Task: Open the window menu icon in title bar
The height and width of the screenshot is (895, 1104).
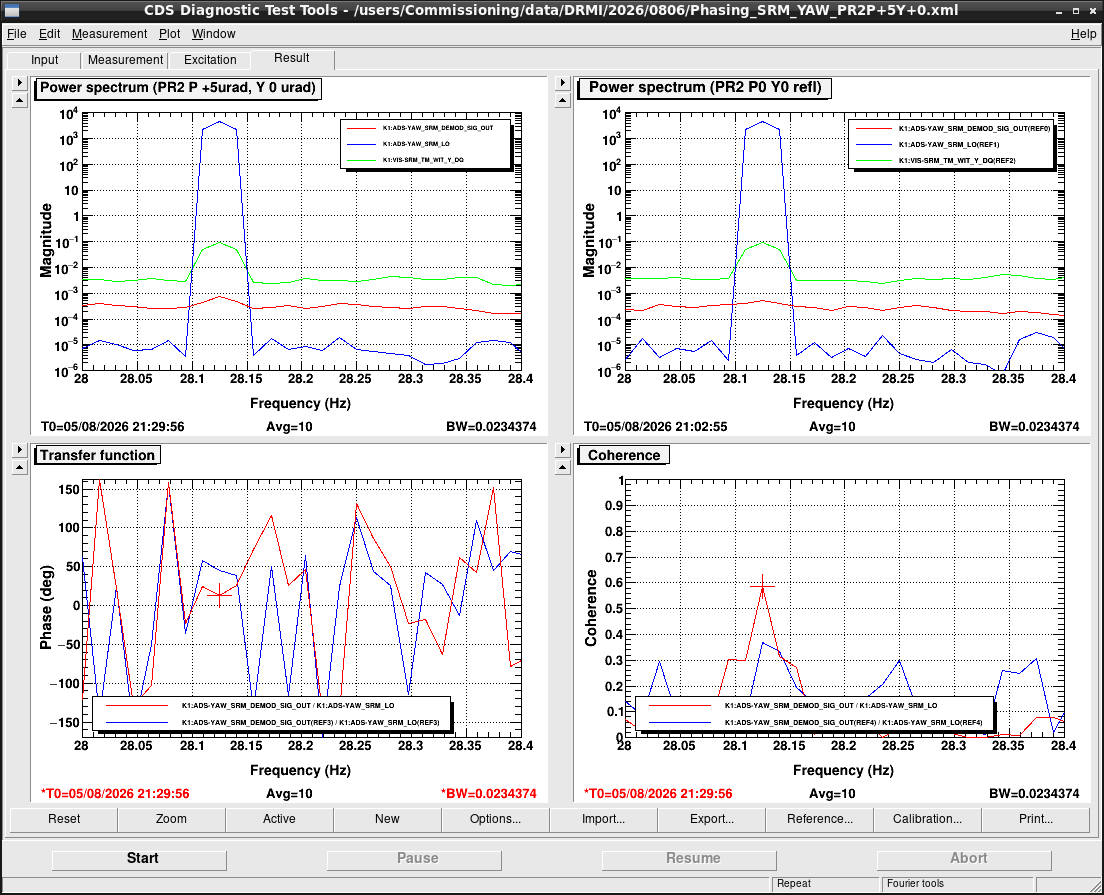Action: [11, 11]
